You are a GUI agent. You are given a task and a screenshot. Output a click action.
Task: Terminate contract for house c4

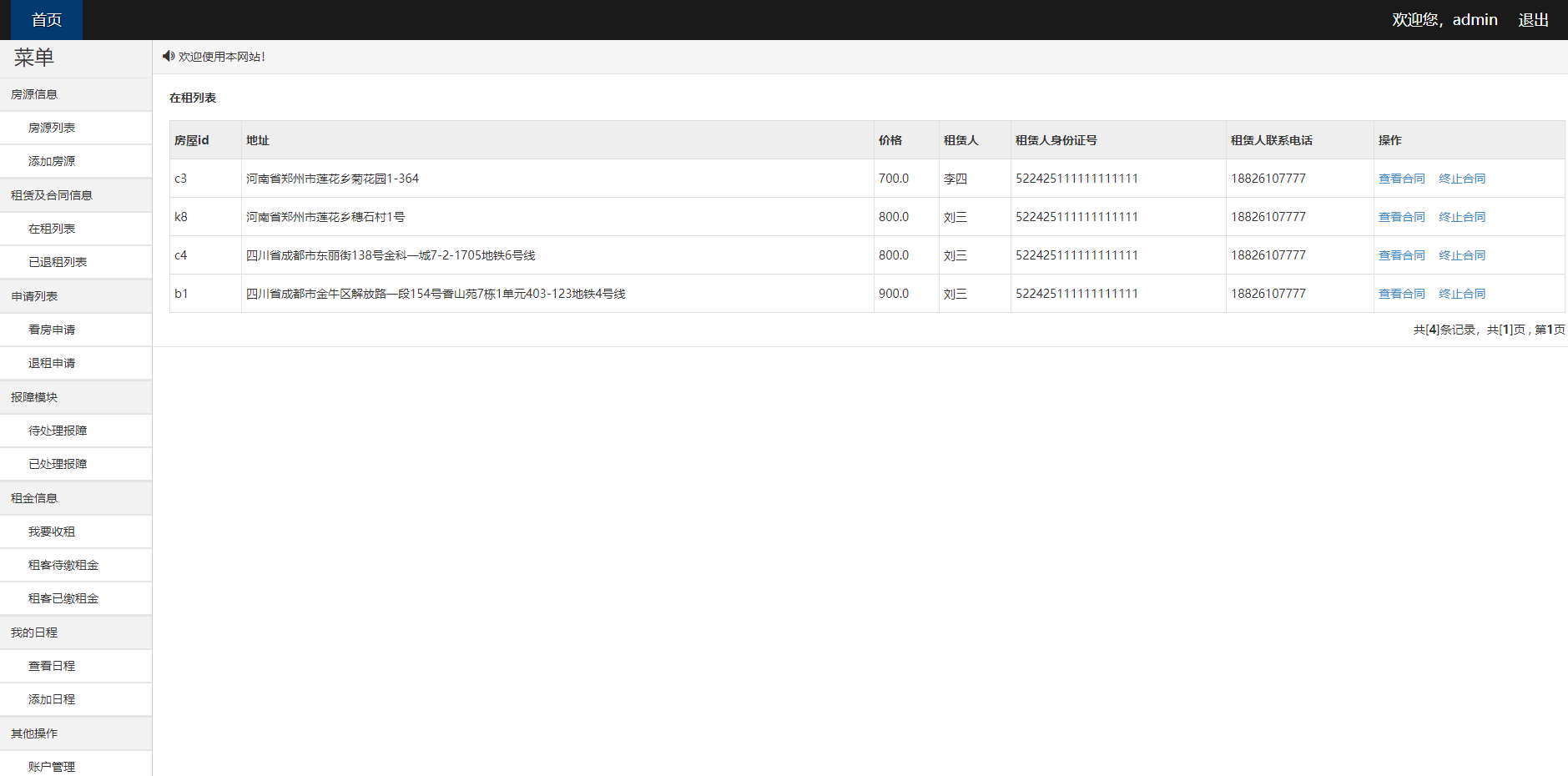pyautogui.click(x=1462, y=255)
